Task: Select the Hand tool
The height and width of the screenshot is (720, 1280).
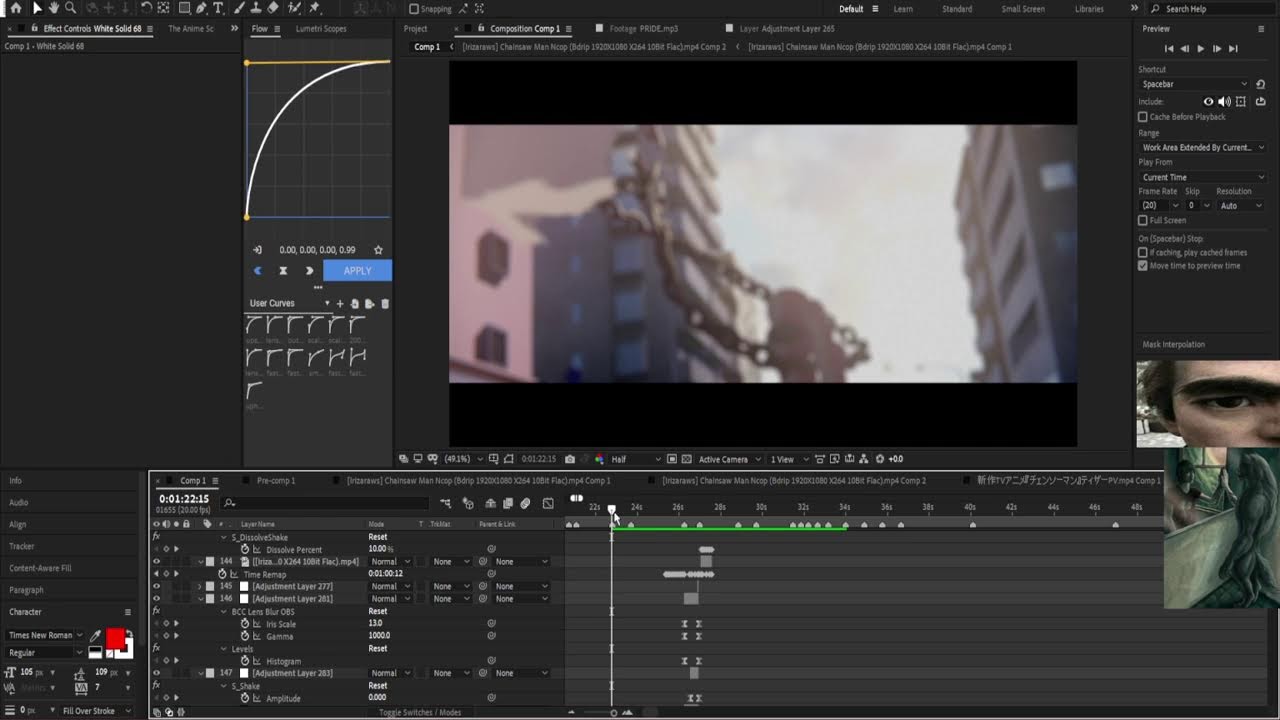Action: pos(53,8)
